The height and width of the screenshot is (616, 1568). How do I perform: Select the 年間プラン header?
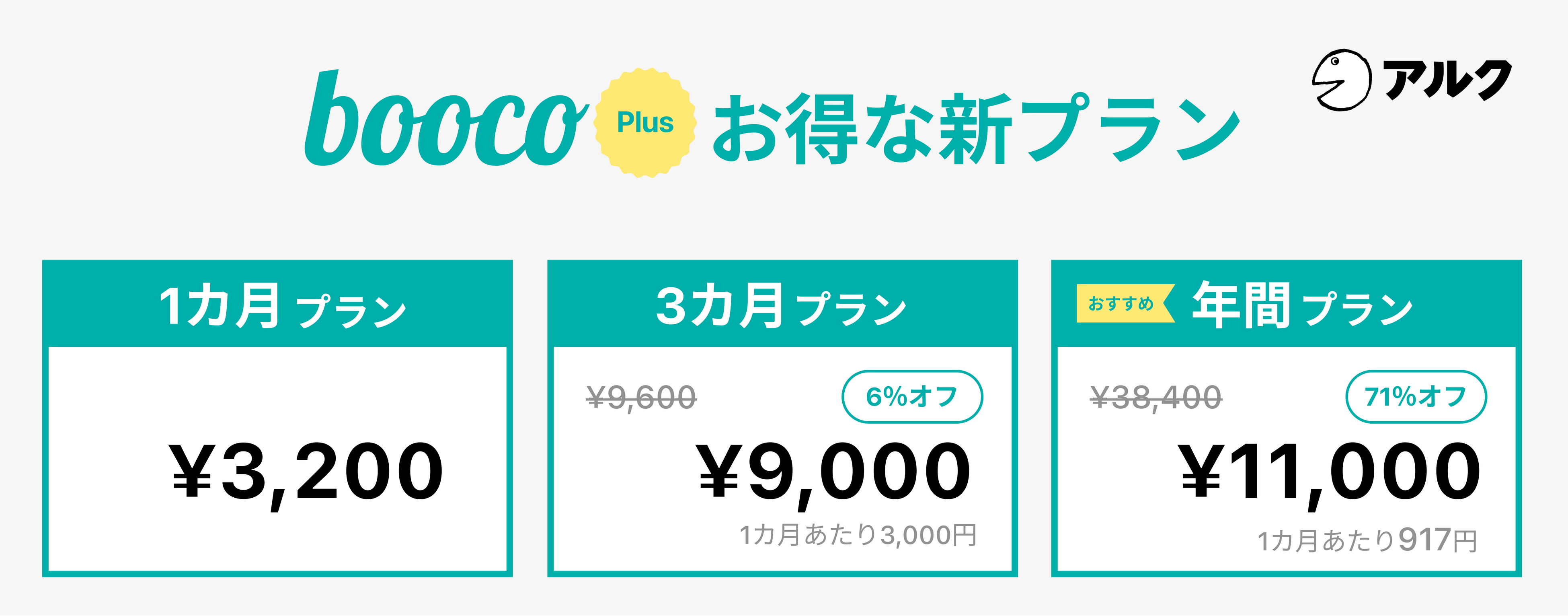click(x=1303, y=306)
